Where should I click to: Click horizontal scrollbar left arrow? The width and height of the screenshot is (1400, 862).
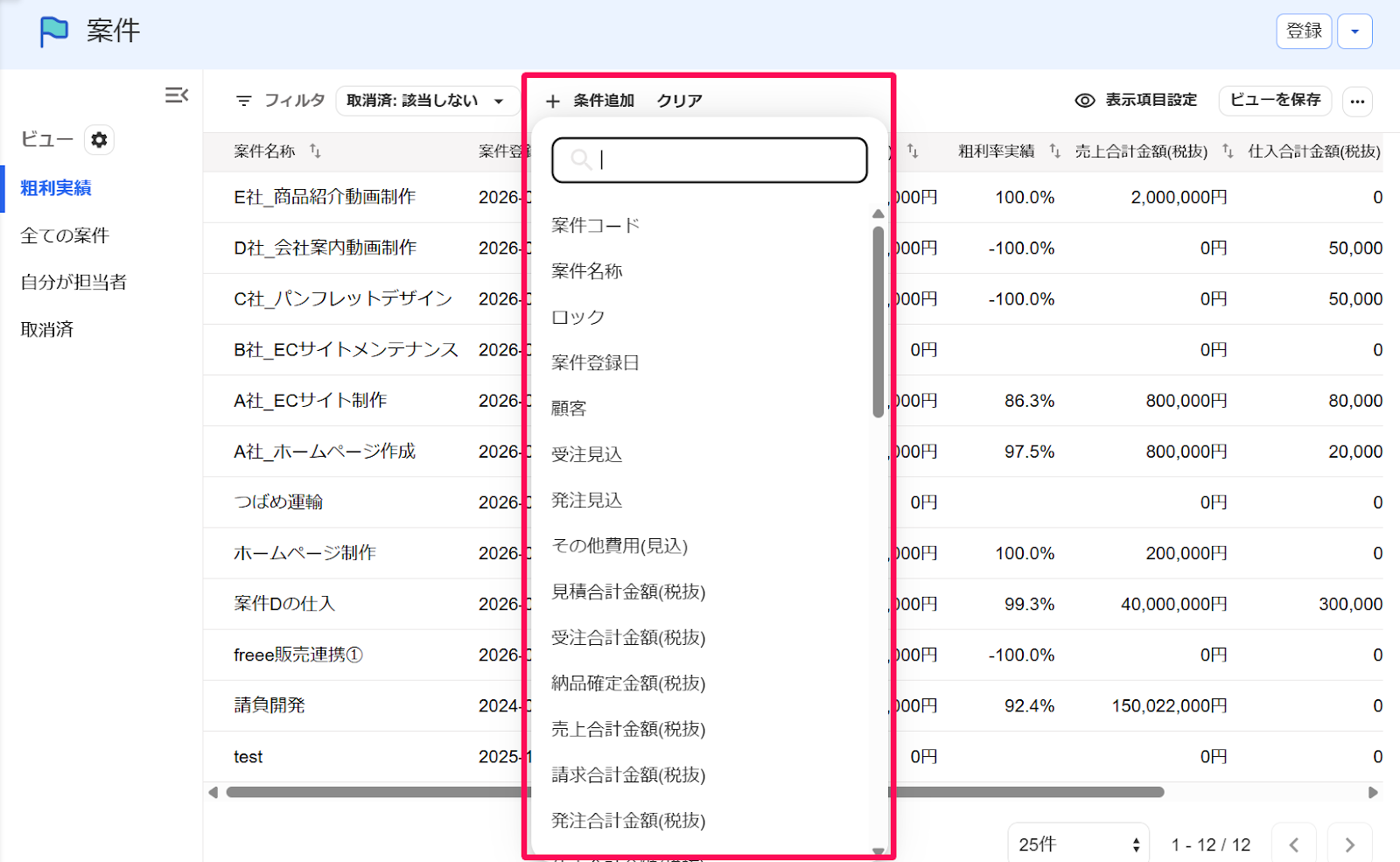pyautogui.click(x=213, y=793)
